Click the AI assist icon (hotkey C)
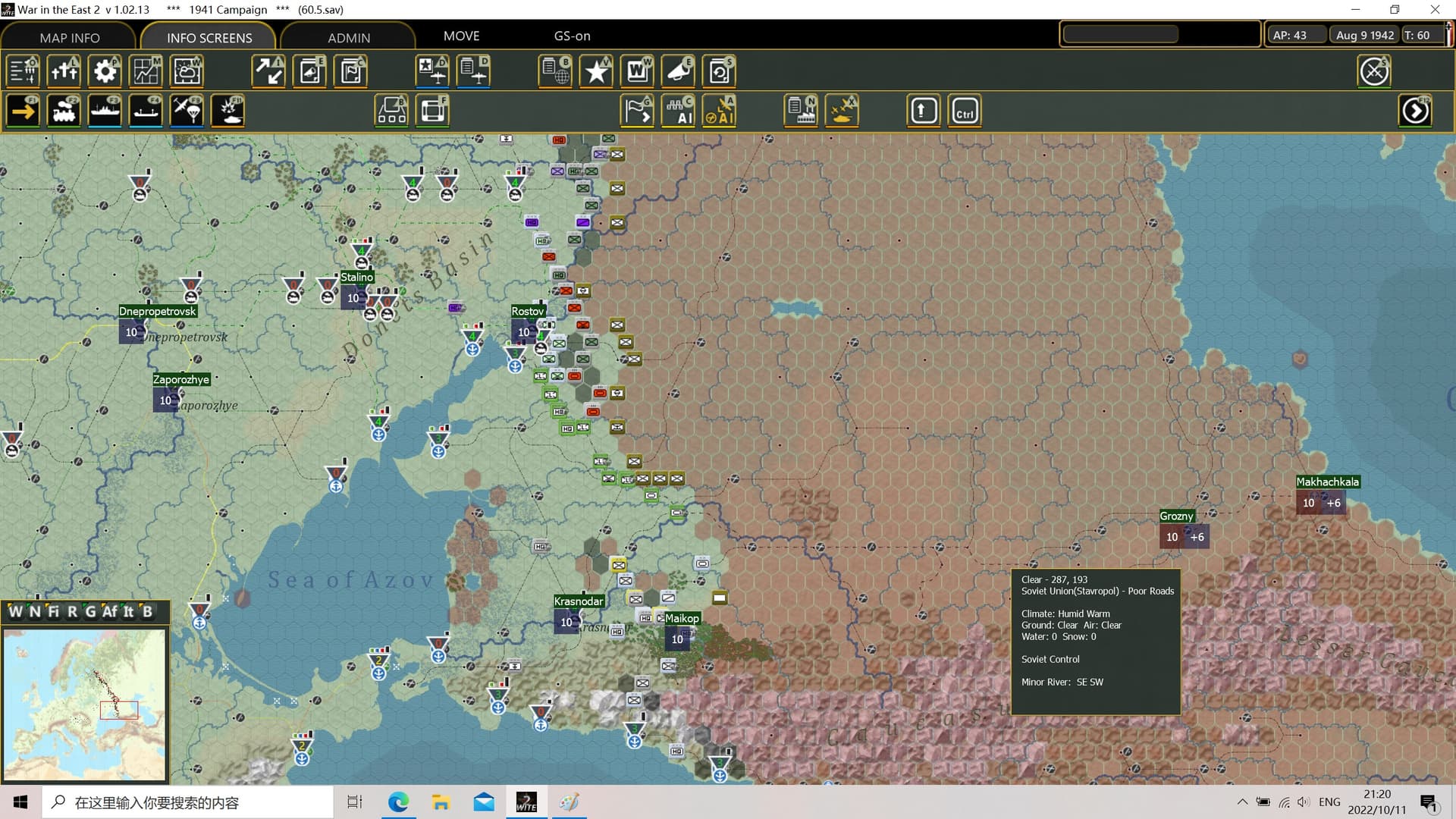 pyautogui.click(x=679, y=111)
